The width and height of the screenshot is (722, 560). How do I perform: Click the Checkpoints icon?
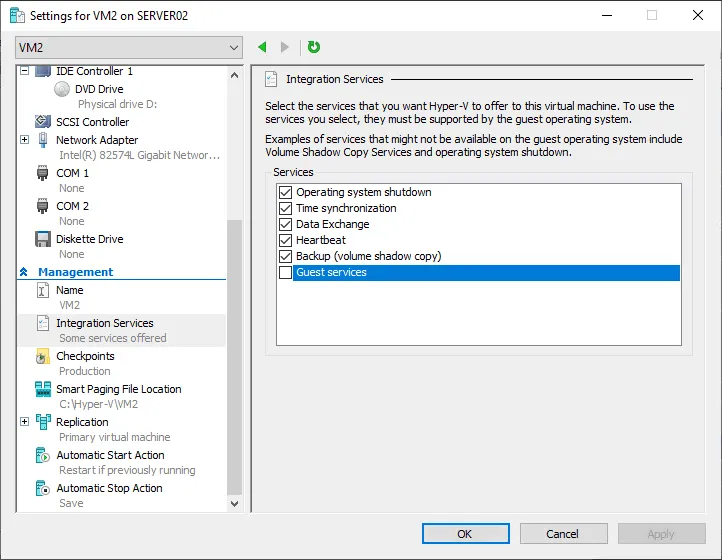pyautogui.click(x=43, y=356)
